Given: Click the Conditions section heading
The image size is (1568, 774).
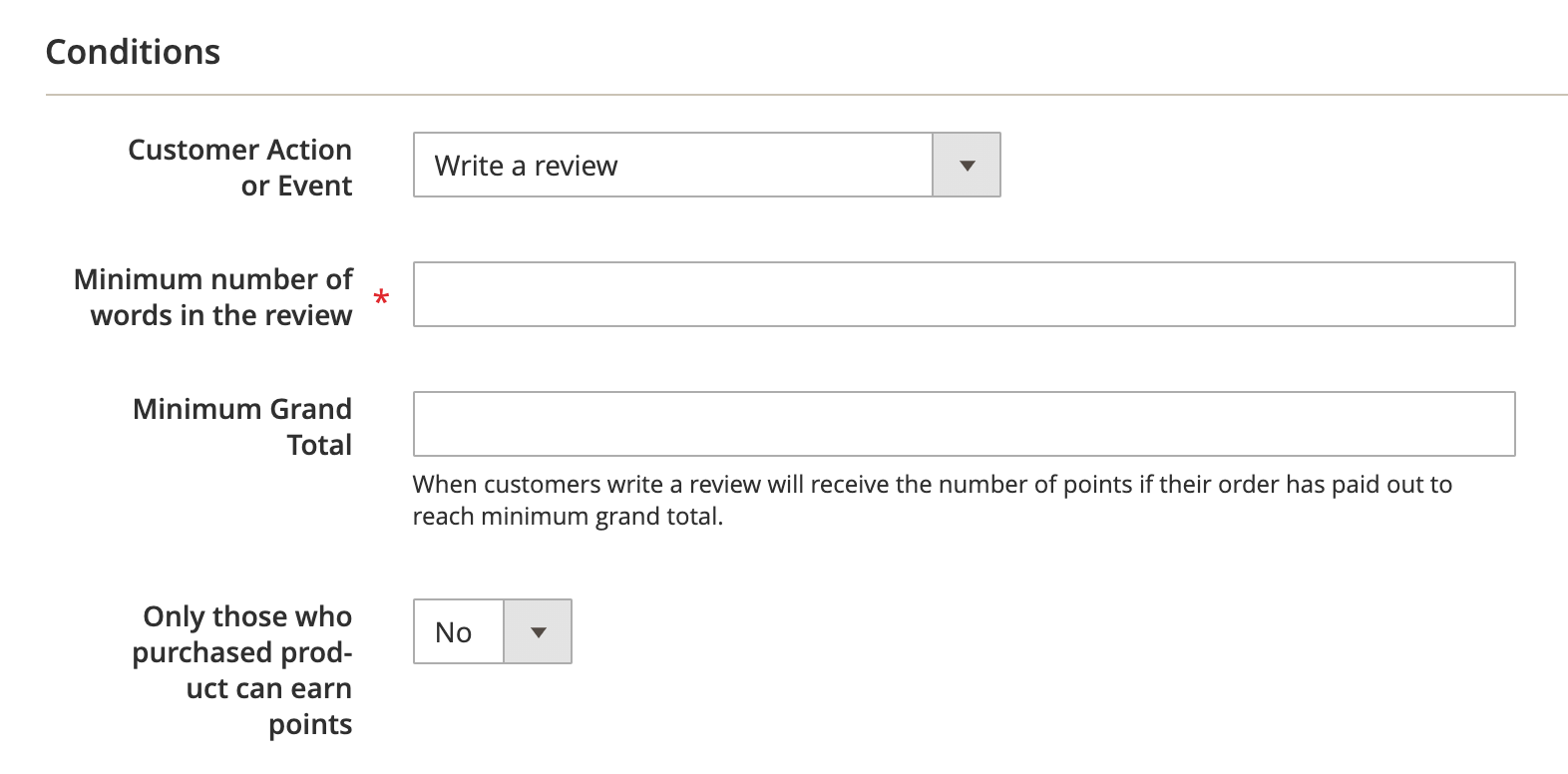Looking at the screenshot, I should [133, 52].
